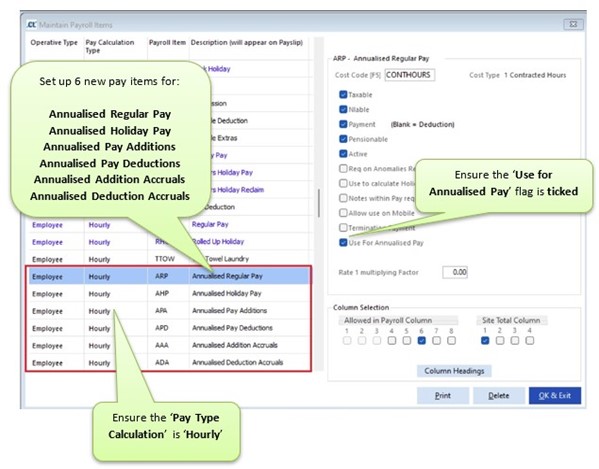
Task: Select the Annualised Pay Deductions row
Action: pos(169,328)
